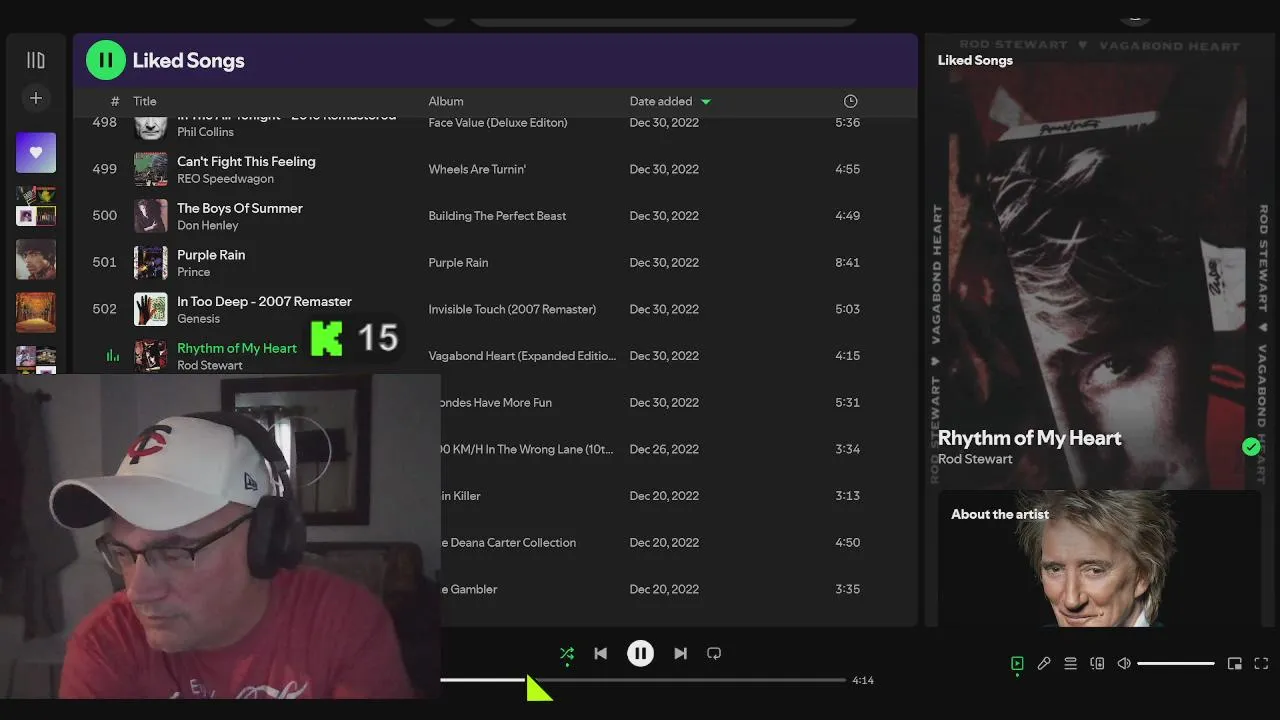Viewport: 1280px width, 720px height.
Task: Open Wheels Are Turnin' album link
Action: [477, 169]
